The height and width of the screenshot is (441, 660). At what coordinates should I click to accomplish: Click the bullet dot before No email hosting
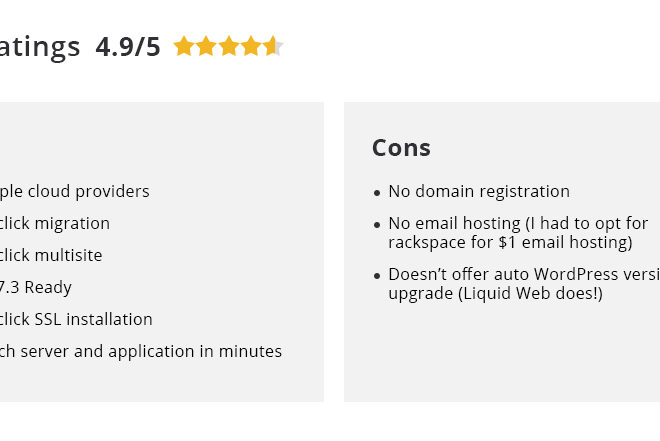[377, 225]
